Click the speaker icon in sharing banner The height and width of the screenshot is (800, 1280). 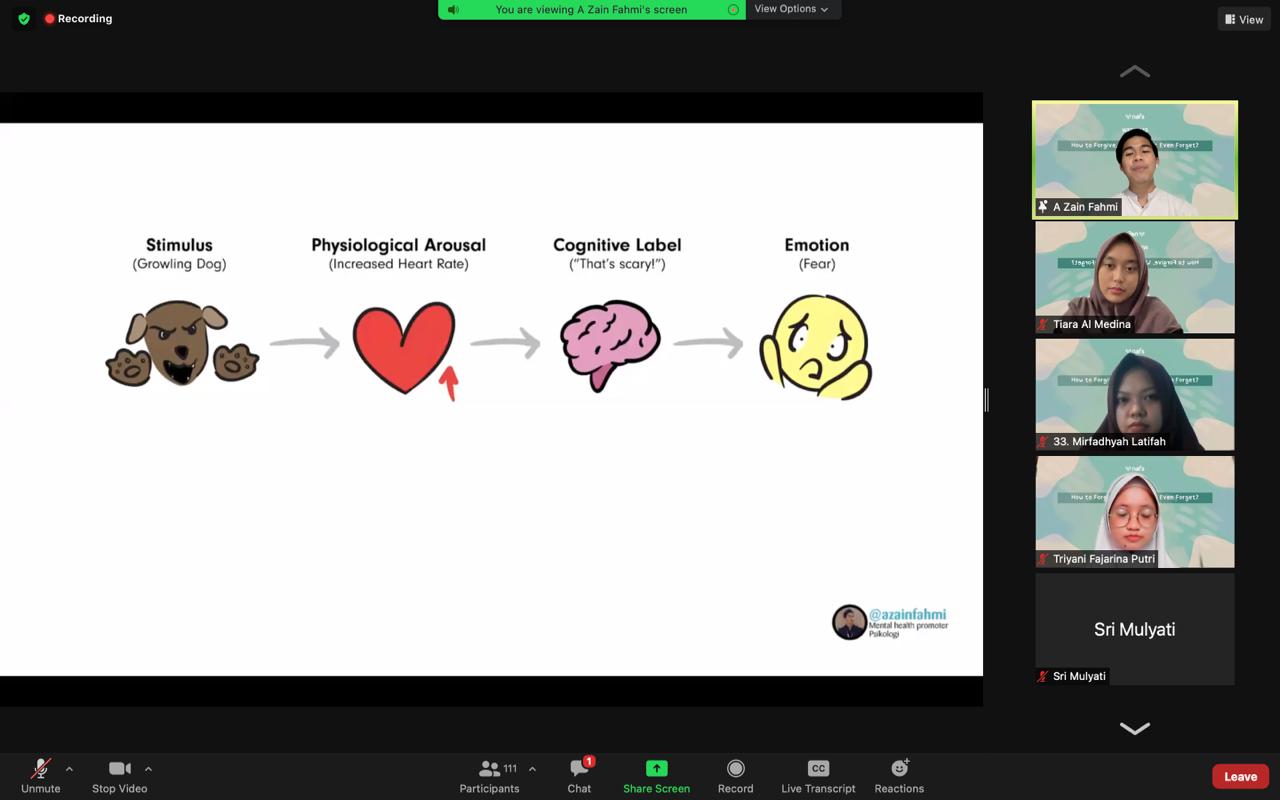tap(453, 10)
